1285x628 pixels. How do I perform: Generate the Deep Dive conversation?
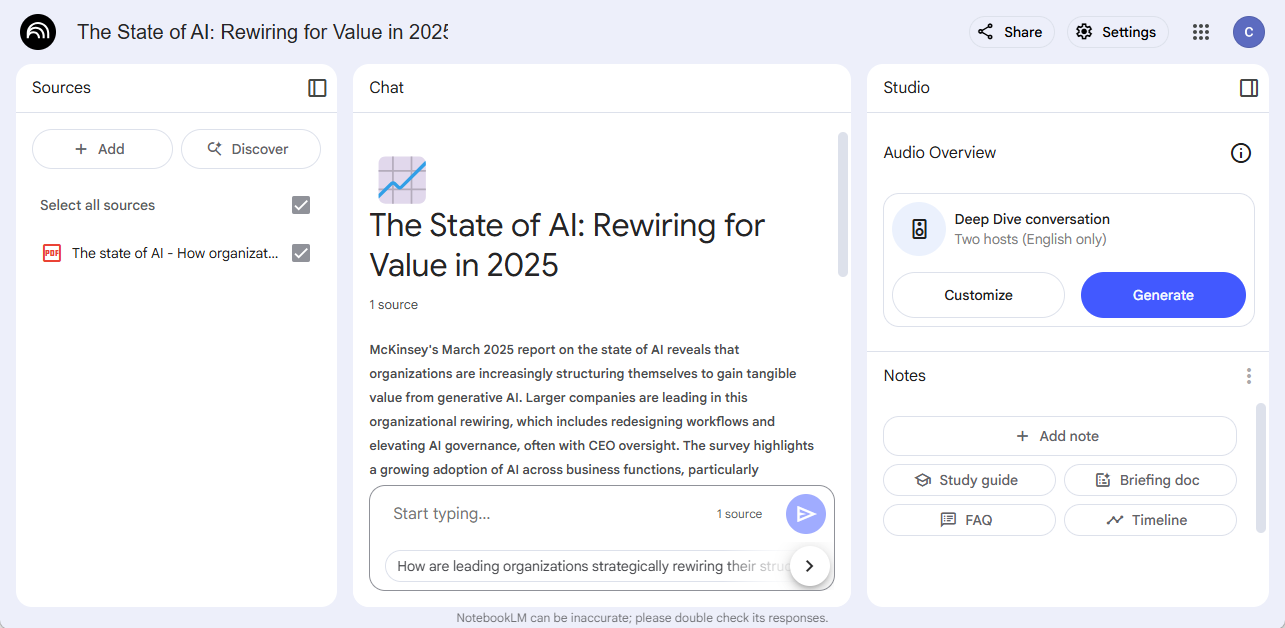click(x=1163, y=295)
